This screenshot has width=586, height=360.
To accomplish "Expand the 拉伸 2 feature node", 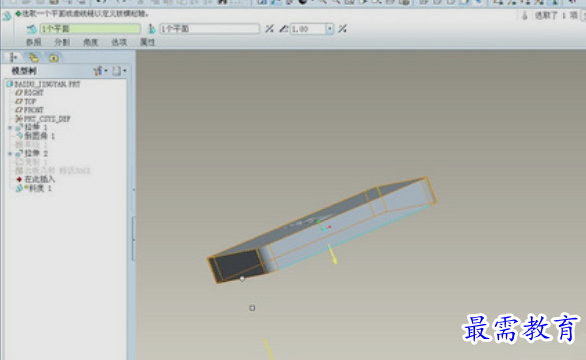I will coord(10,153).
